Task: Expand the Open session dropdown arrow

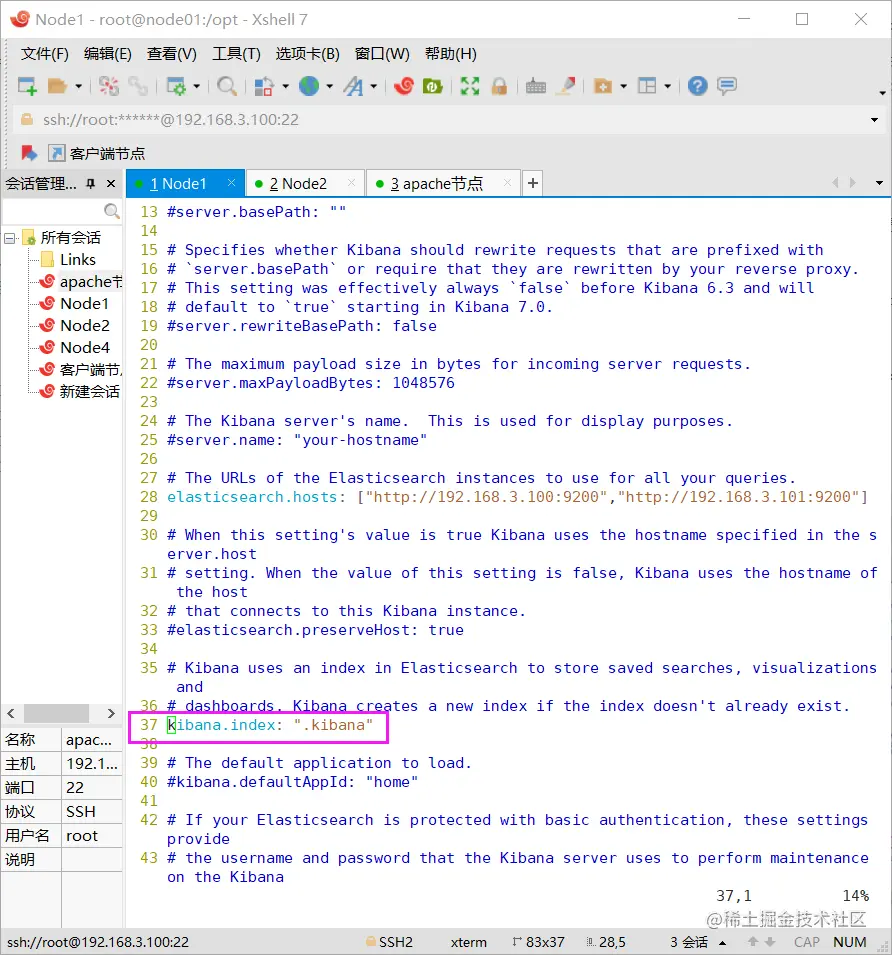Action: 79,86
